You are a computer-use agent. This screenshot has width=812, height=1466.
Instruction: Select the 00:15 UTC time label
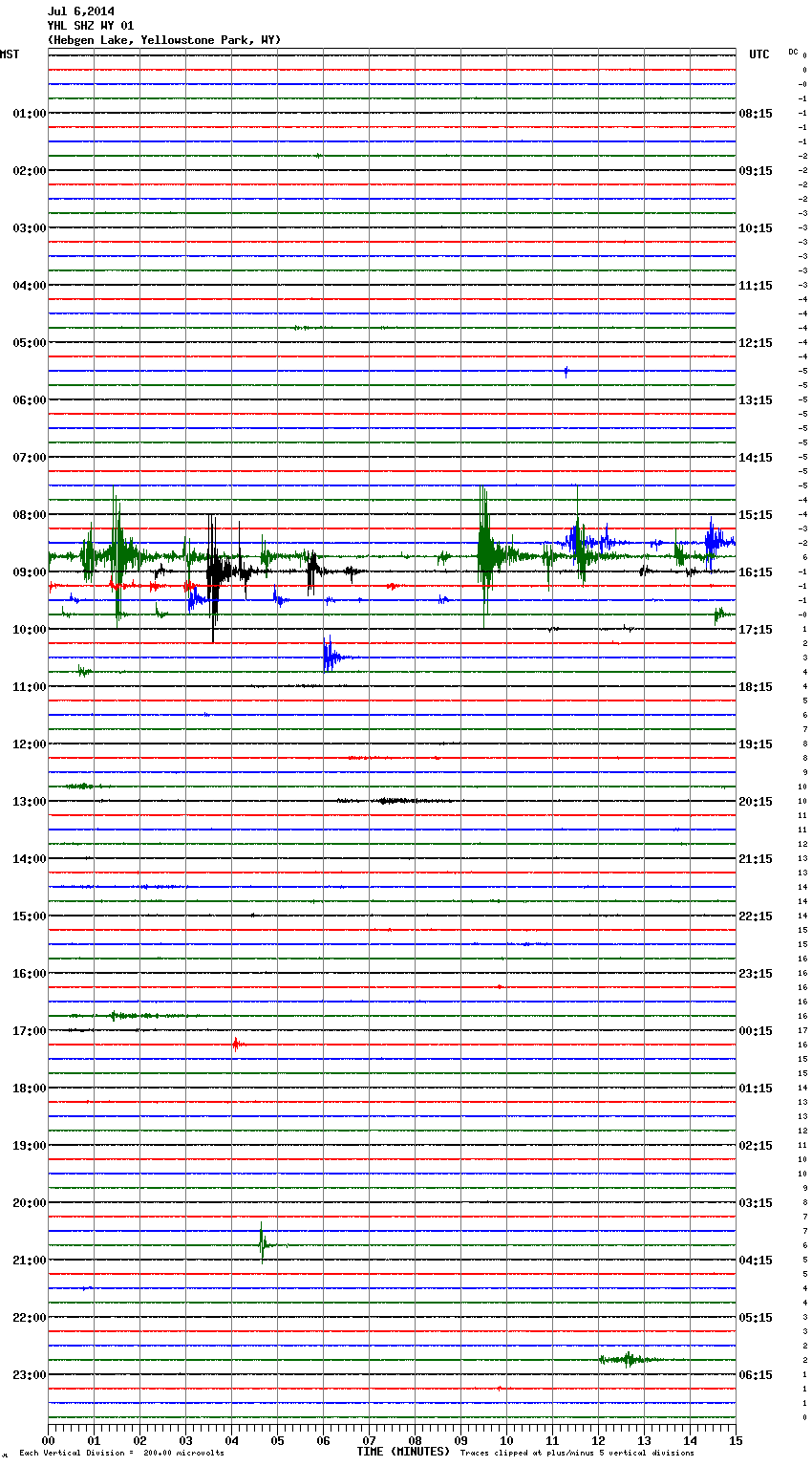[x=756, y=1031]
